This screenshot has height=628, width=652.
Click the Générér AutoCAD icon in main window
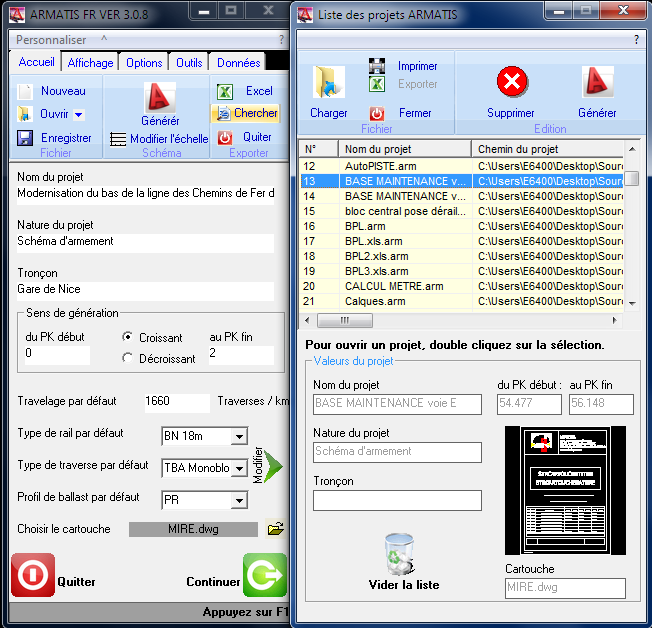(x=160, y=96)
